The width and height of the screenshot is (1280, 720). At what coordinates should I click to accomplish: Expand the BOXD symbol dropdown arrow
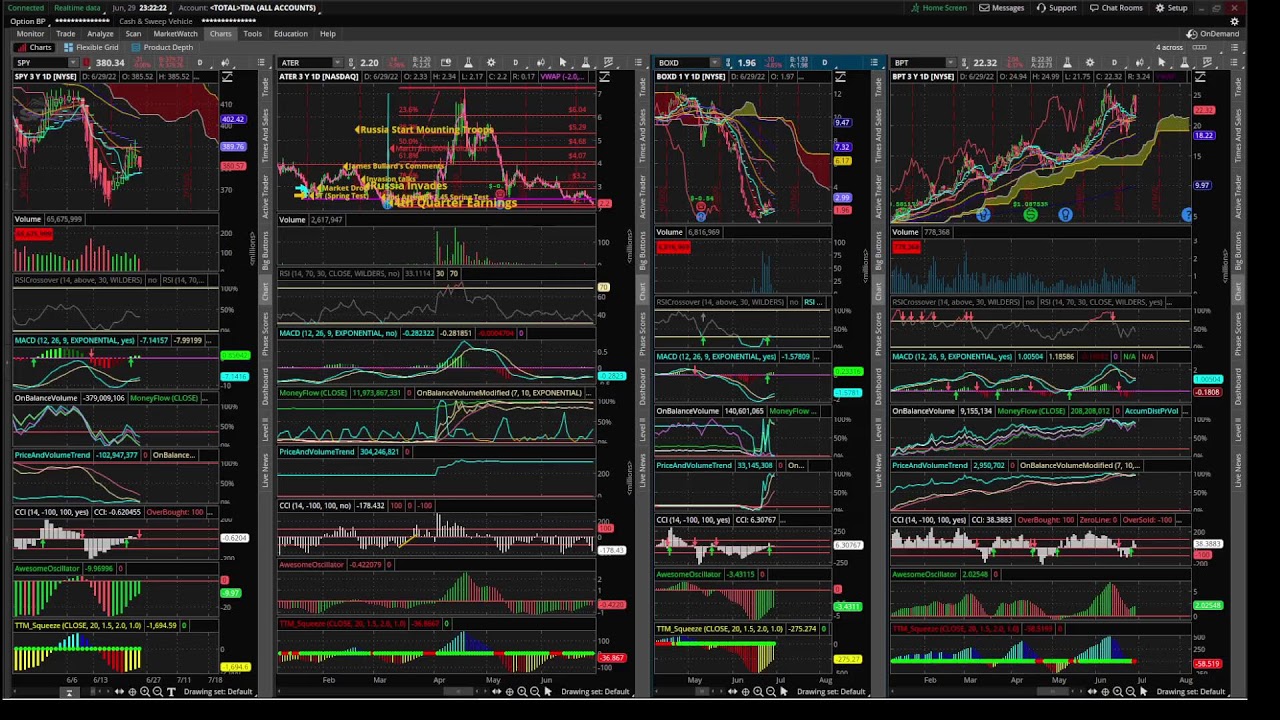[715, 63]
